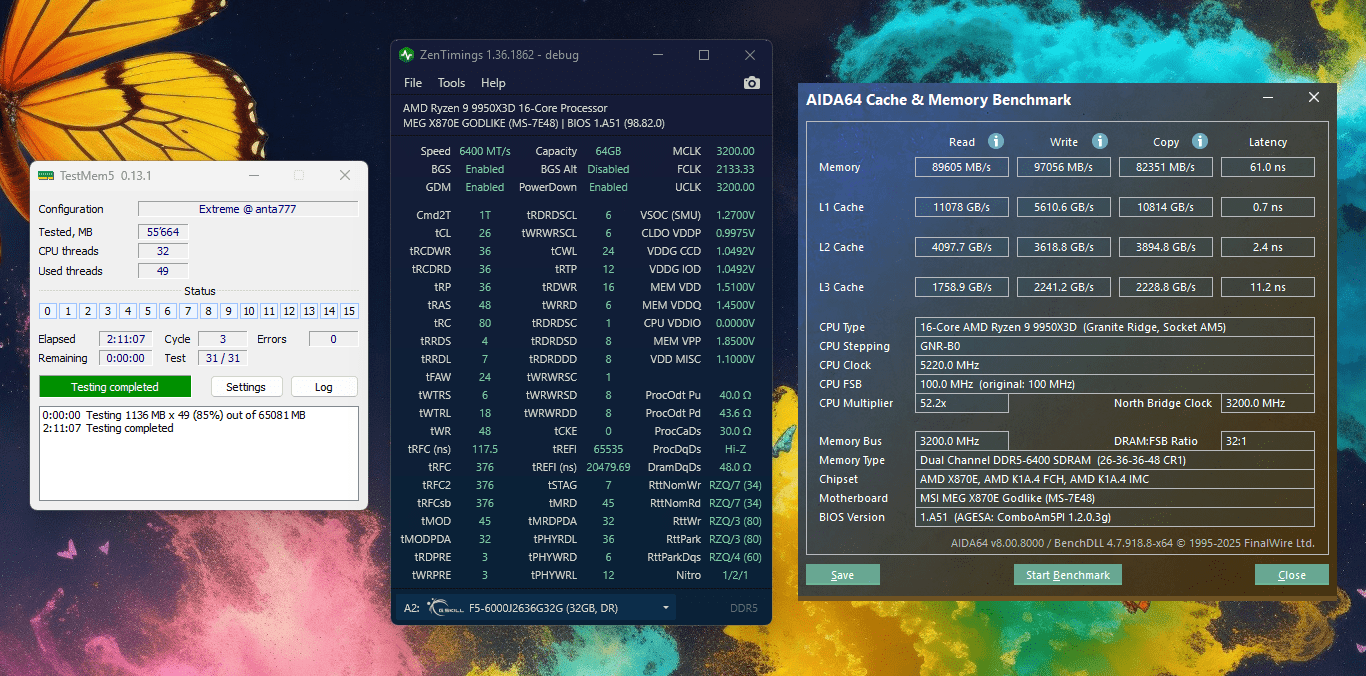Open the Tools menu in ZenTimings
Viewport: 1366px width, 676px height.
451,82
